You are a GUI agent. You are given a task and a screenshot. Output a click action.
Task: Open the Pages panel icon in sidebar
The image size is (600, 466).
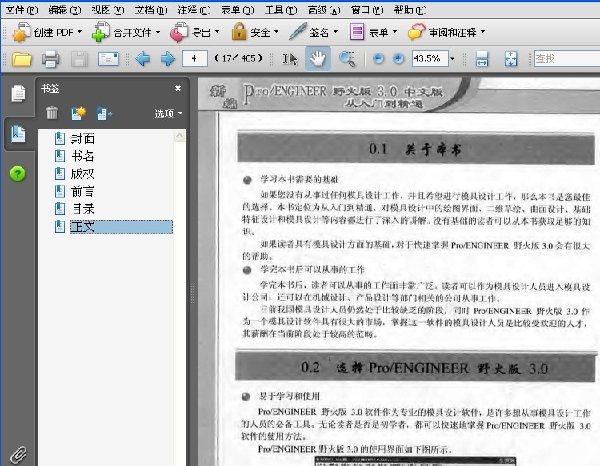(x=18, y=94)
